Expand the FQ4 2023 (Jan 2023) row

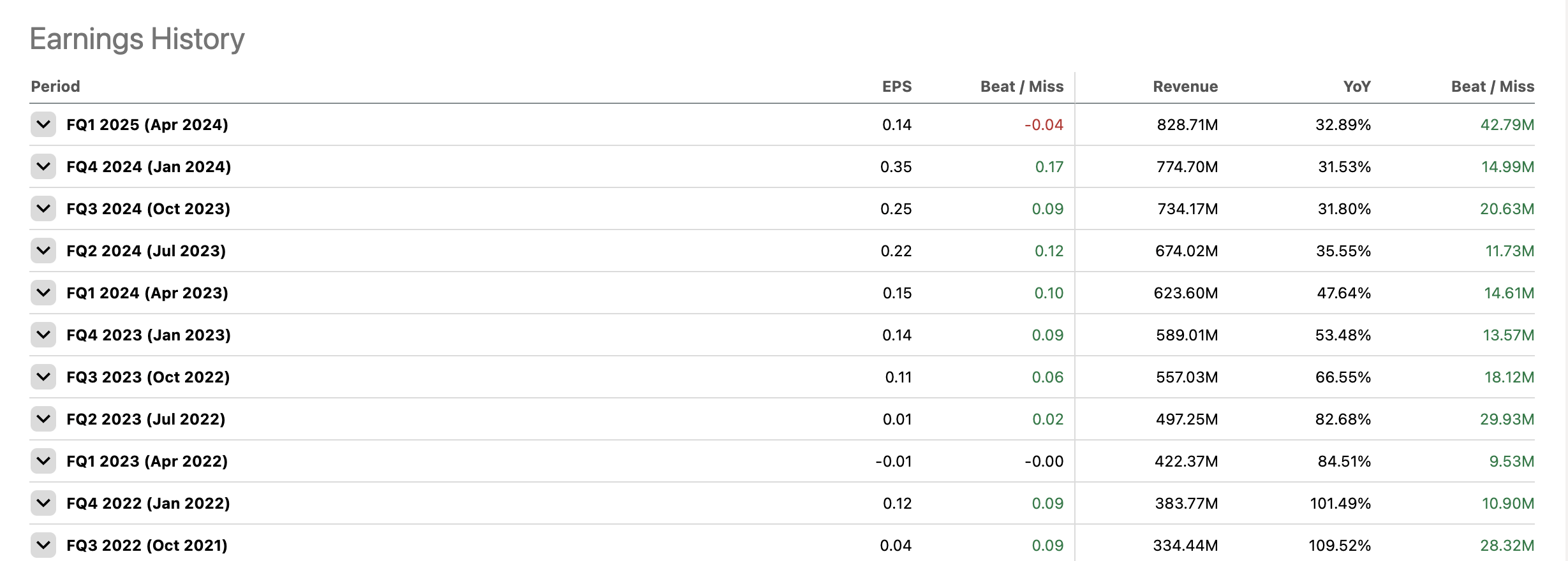[x=43, y=335]
